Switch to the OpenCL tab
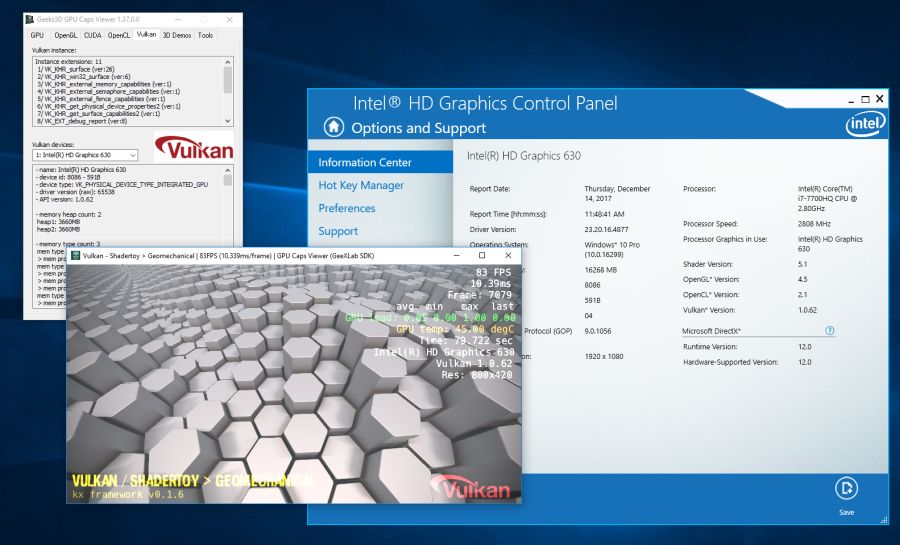The image size is (900, 545). [119, 36]
